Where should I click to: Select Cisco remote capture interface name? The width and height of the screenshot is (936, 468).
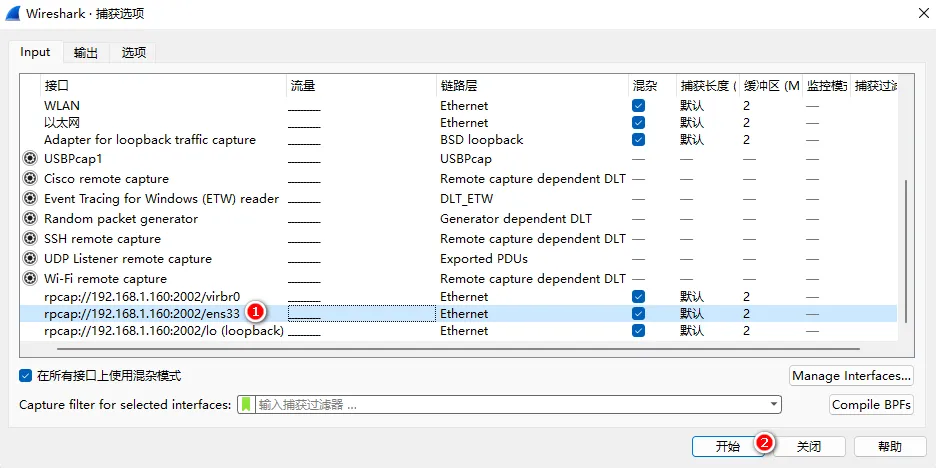point(106,178)
